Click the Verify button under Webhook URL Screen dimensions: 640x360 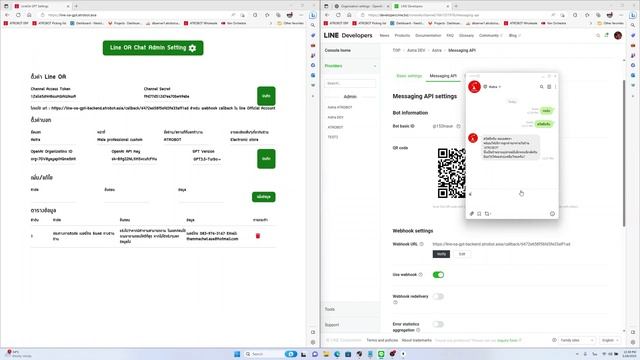coord(441,254)
